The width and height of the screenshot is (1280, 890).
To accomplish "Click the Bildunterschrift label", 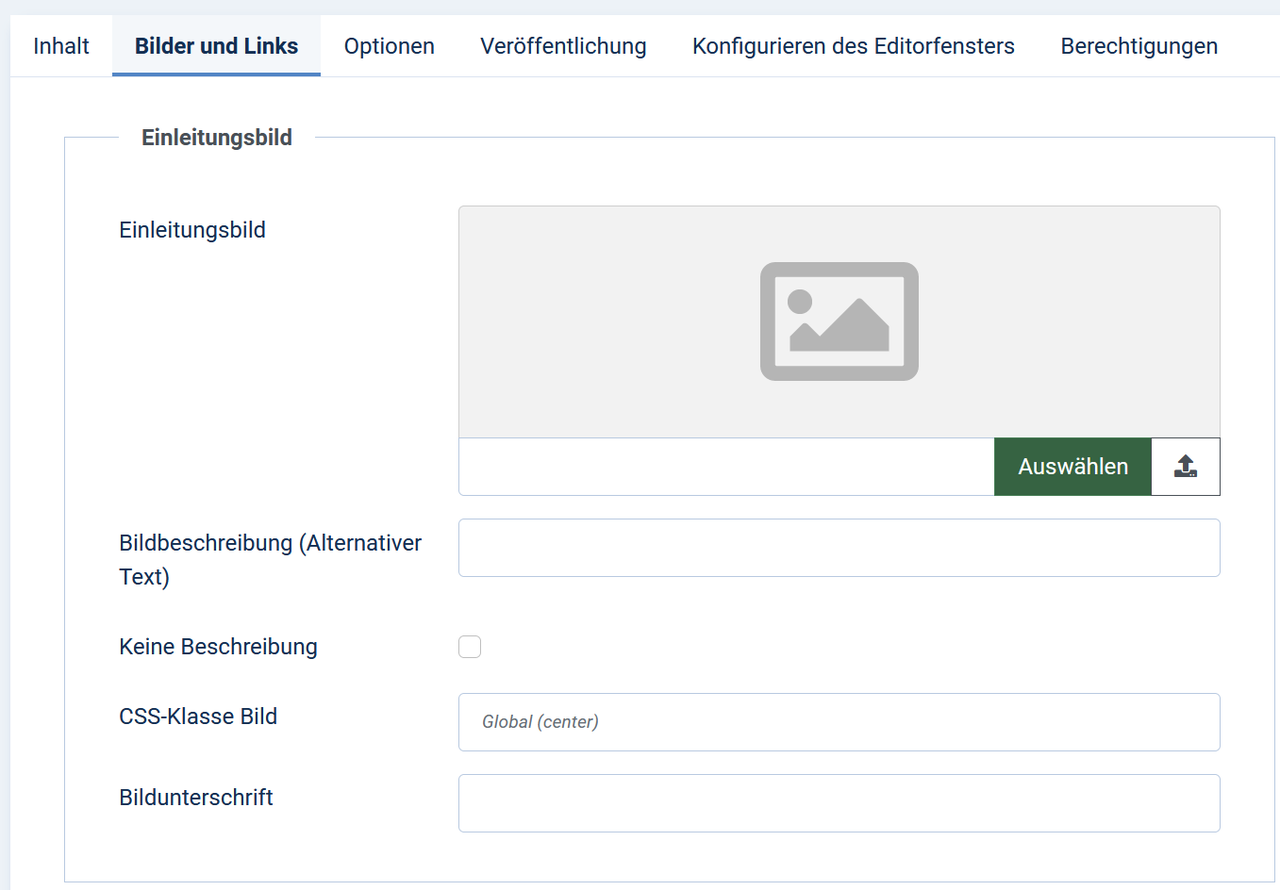I will 196,797.
